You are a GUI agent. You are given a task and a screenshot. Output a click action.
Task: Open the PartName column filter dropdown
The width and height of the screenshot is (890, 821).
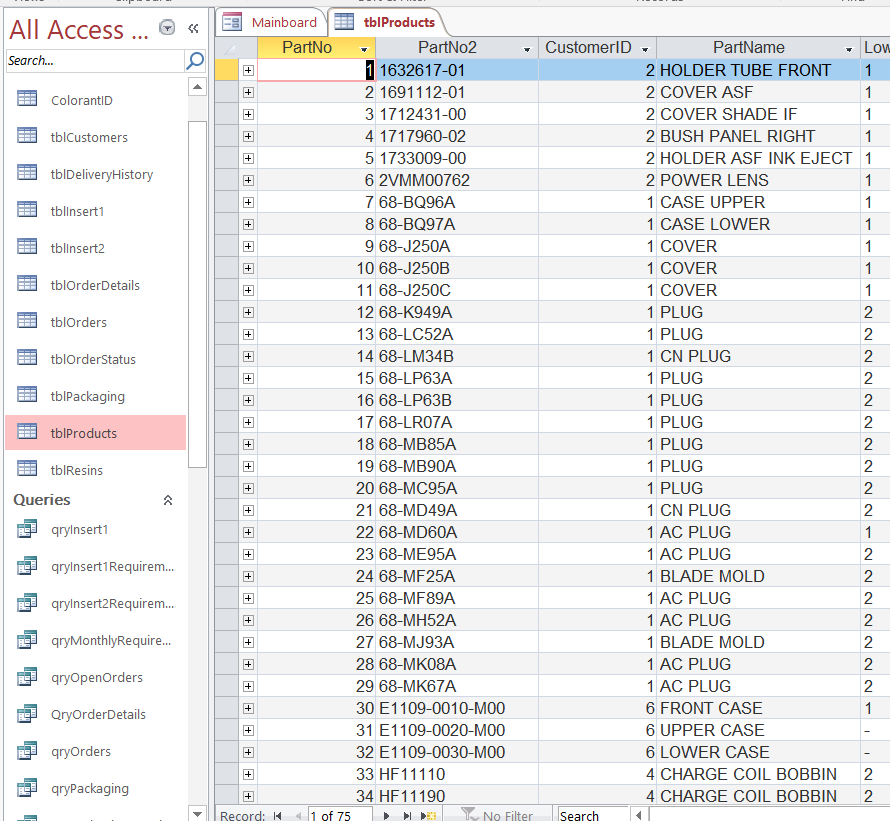click(x=849, y=49)
